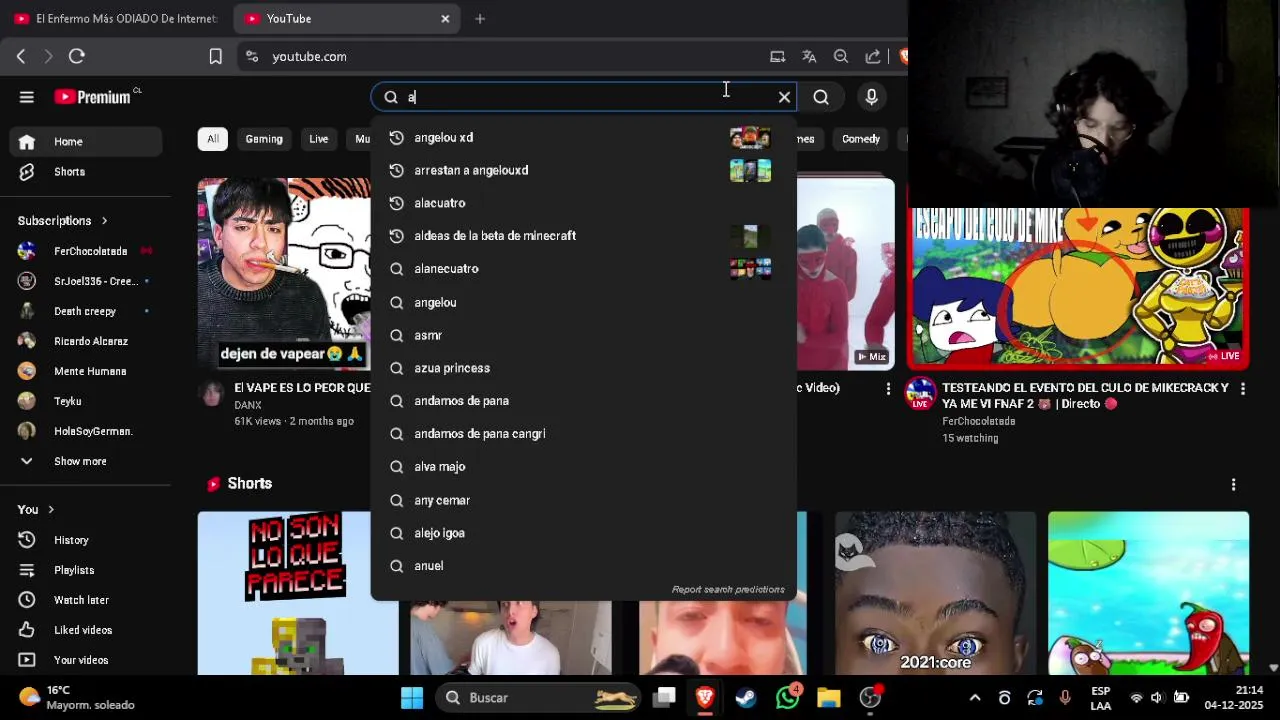Choose 'alejo igoa' search suggestion

tap(584, 533)
